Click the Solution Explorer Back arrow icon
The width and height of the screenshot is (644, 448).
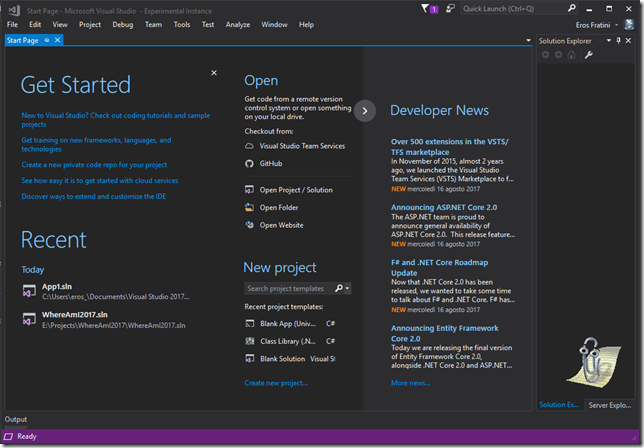pyautogui.click(x=545, y=55)
